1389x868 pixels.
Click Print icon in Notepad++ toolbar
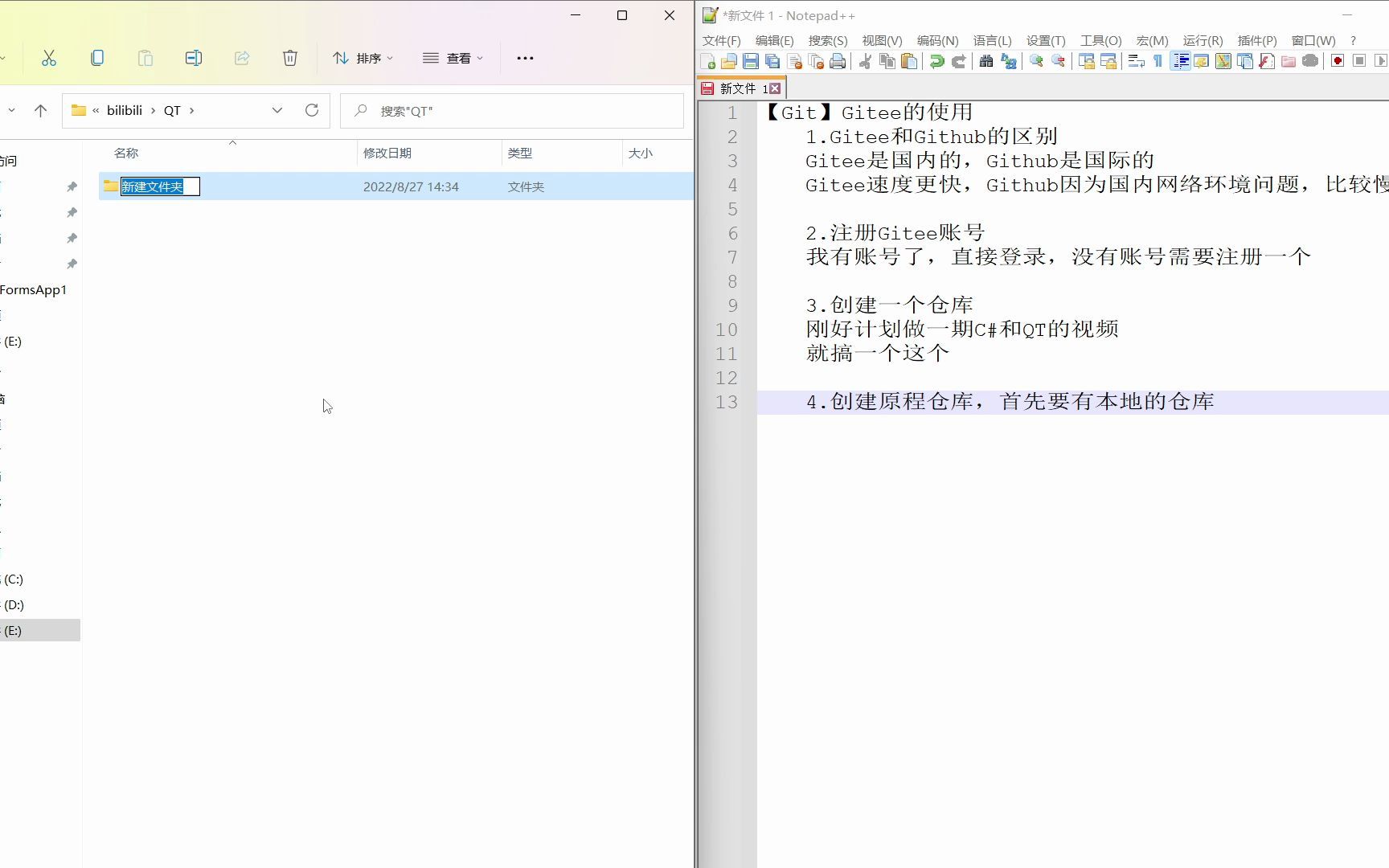click(838, 62)
